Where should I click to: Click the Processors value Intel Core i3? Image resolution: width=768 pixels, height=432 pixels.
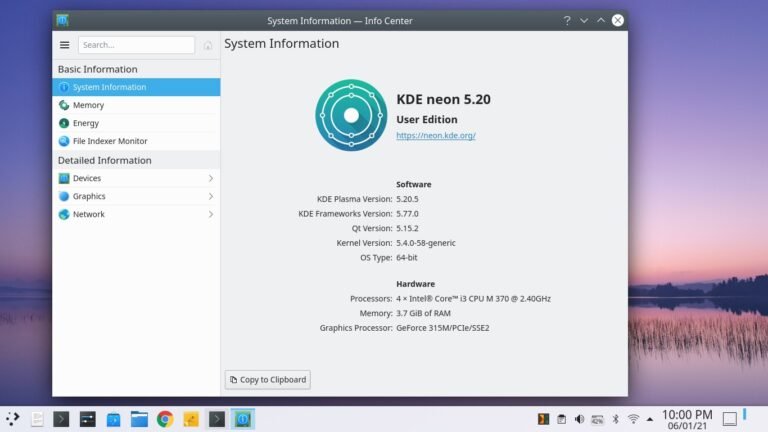[473, 298]
